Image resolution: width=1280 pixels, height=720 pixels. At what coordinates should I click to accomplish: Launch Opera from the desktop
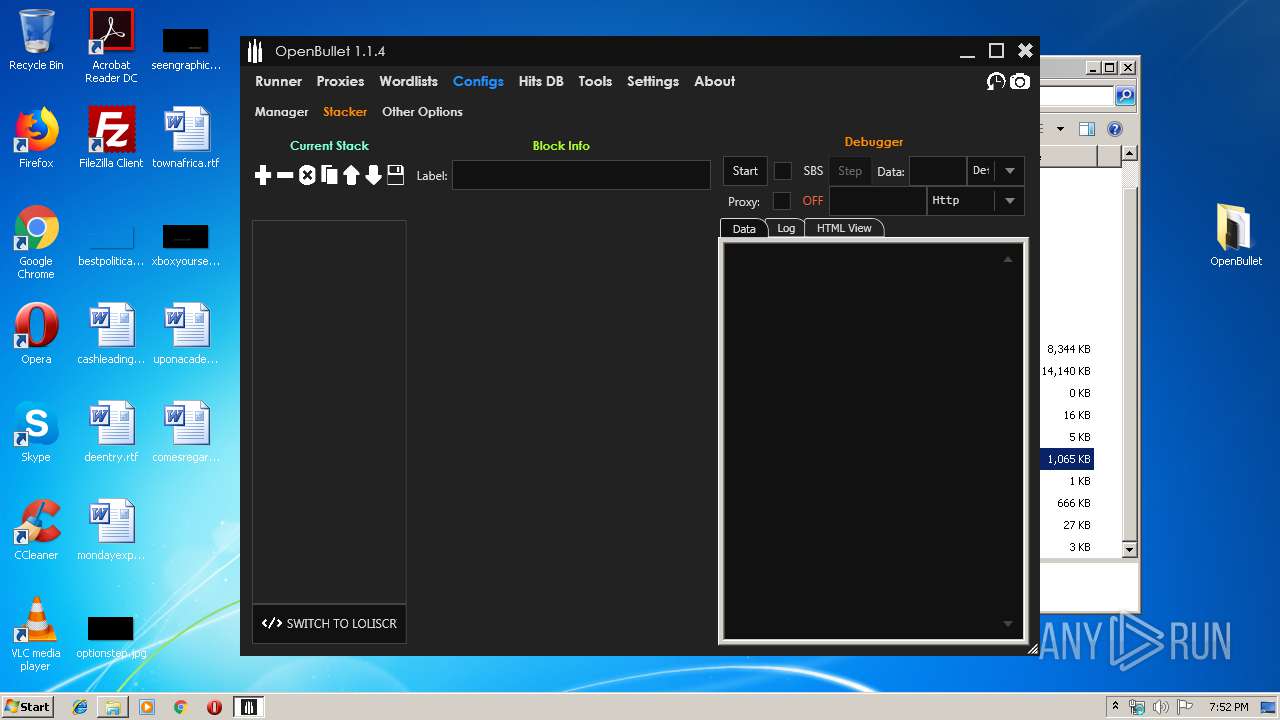(36, 334)
